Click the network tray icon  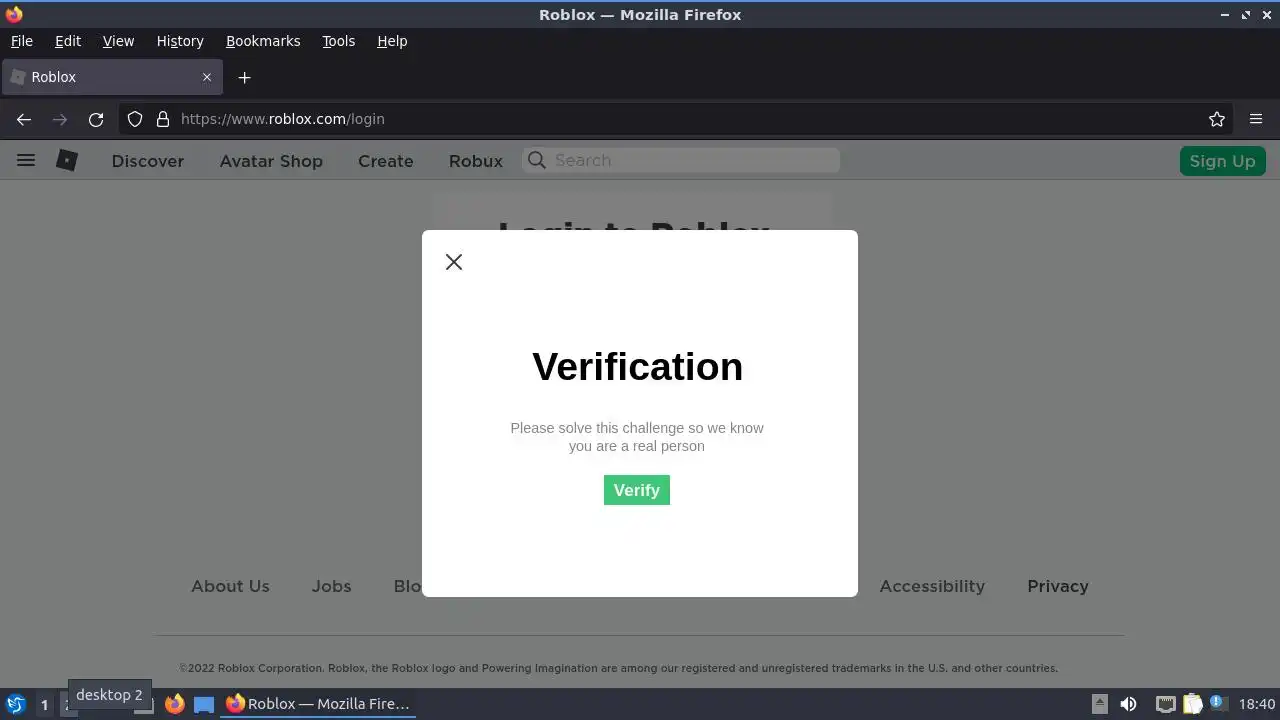coord(1165,704)
